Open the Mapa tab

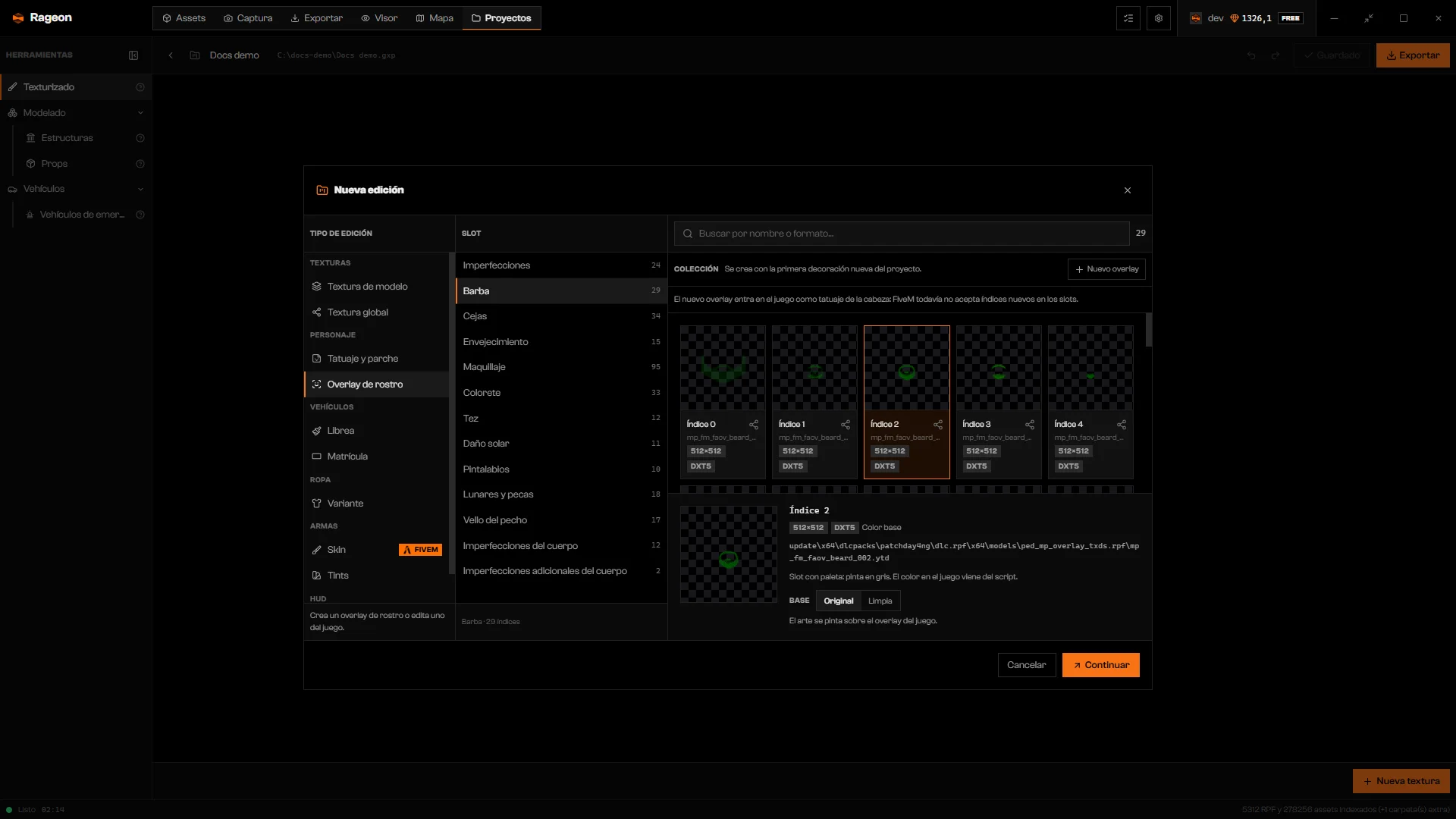click(435, 18)
